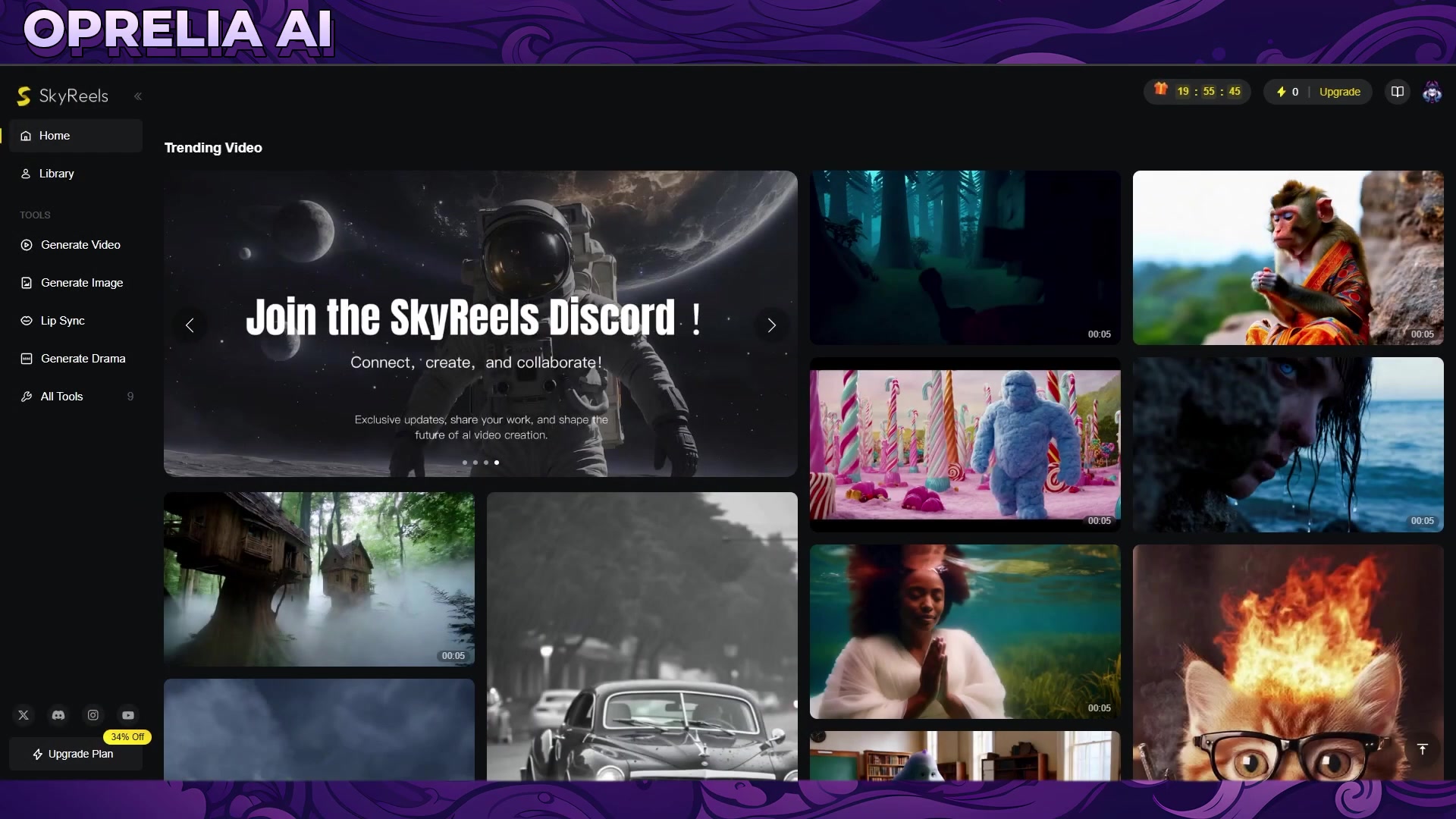Open the YouTube social link icon
1456x819 pixels.
[x=128, y=715]
